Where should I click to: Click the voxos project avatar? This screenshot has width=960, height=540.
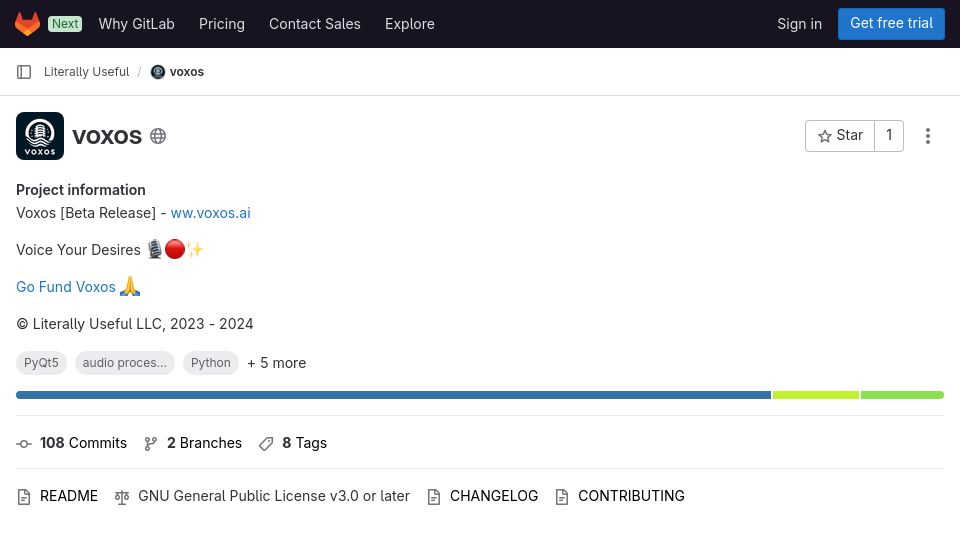point(40,136)
